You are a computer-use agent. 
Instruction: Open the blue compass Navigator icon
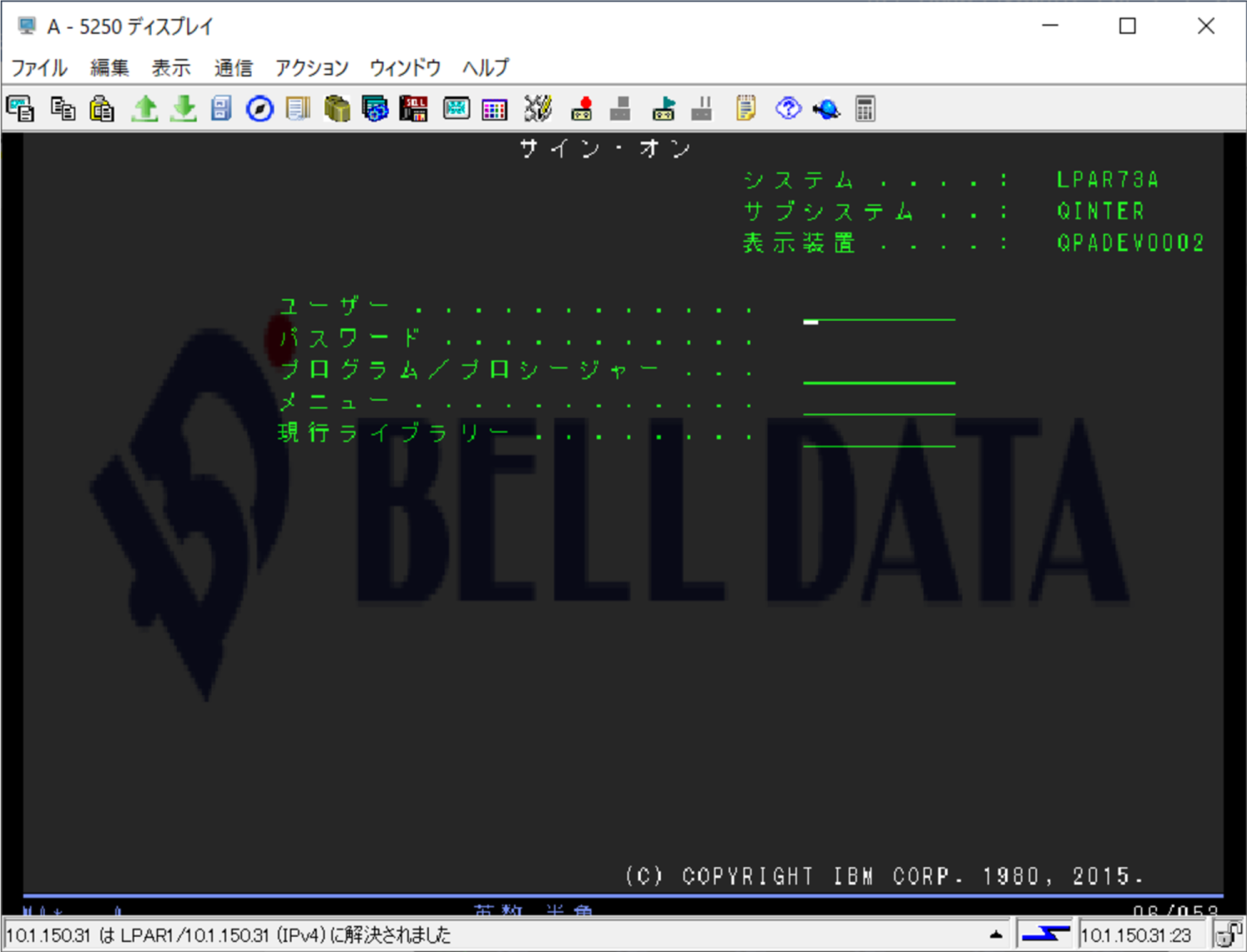[x=260, y=109]
